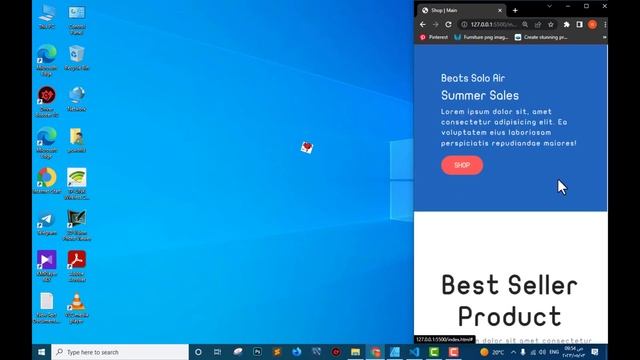Screen dimensions: 640x360
Task: Select the Shop | Main tab
Action: pyautogui.click(x=461, y=11)
